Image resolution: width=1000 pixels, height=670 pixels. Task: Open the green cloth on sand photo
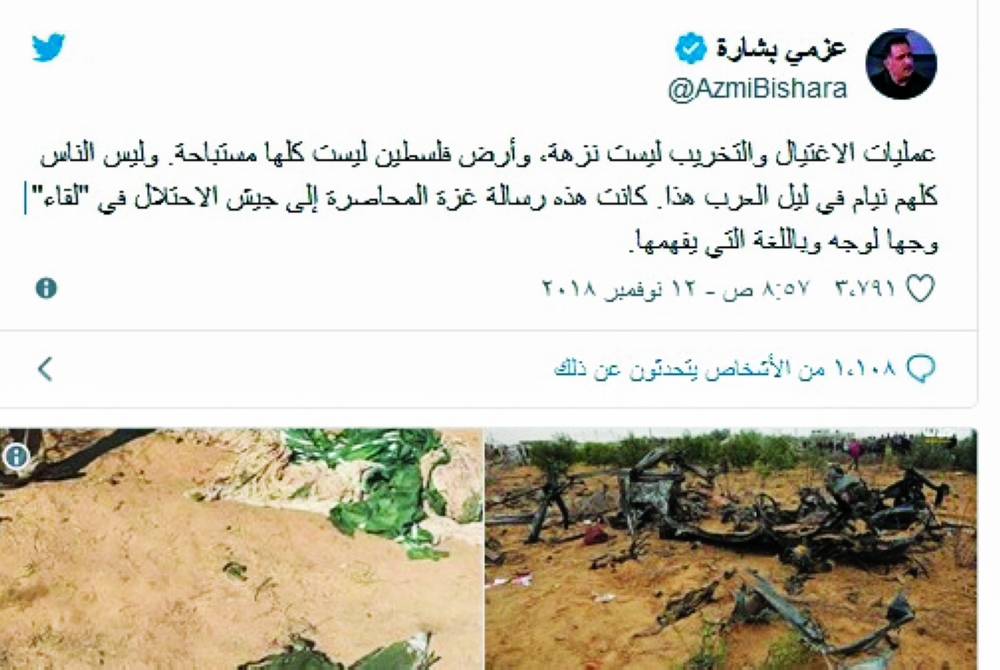(241, 549)
